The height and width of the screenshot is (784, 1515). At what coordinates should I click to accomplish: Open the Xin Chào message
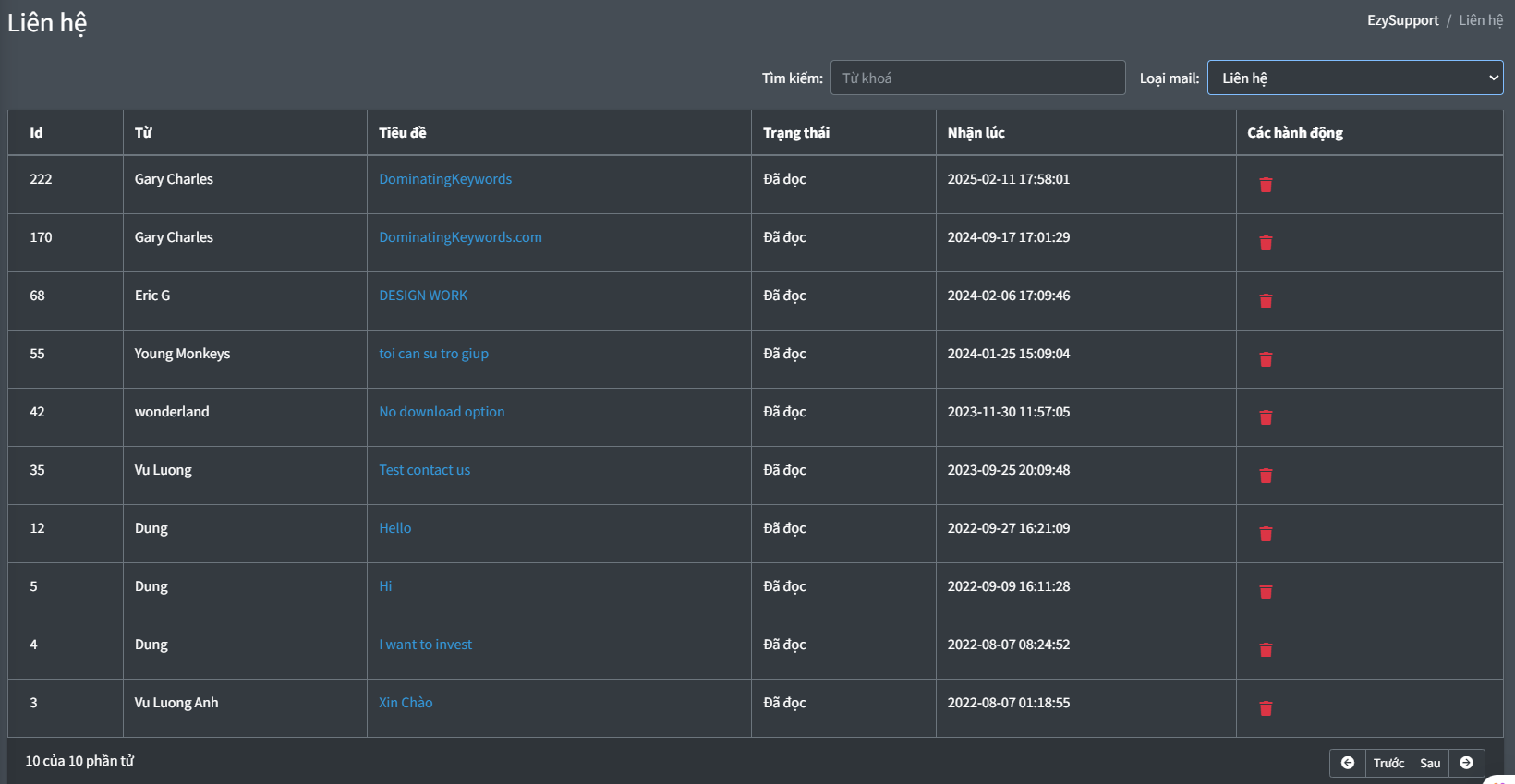click(x=406, y=703)
